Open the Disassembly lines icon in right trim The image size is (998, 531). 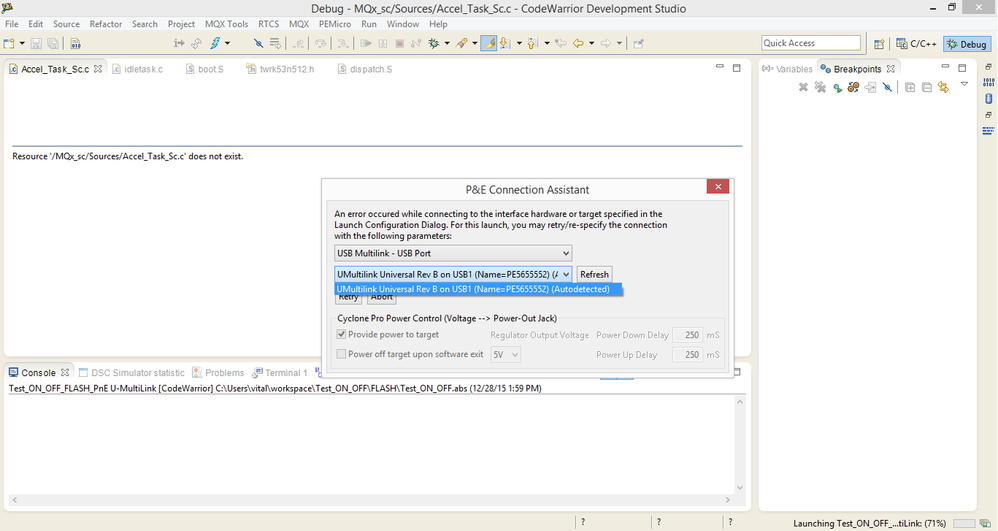click(x=988, y=131)
